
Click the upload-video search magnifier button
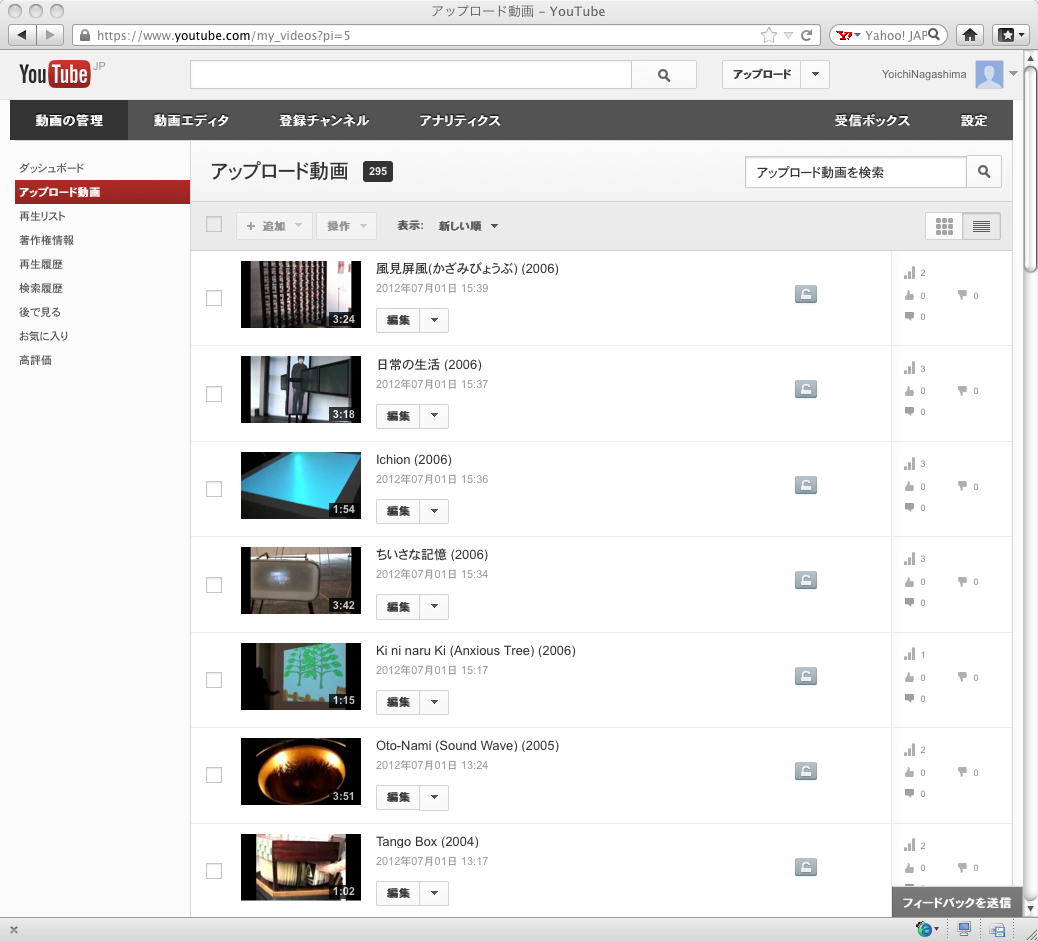coord(984,172)
